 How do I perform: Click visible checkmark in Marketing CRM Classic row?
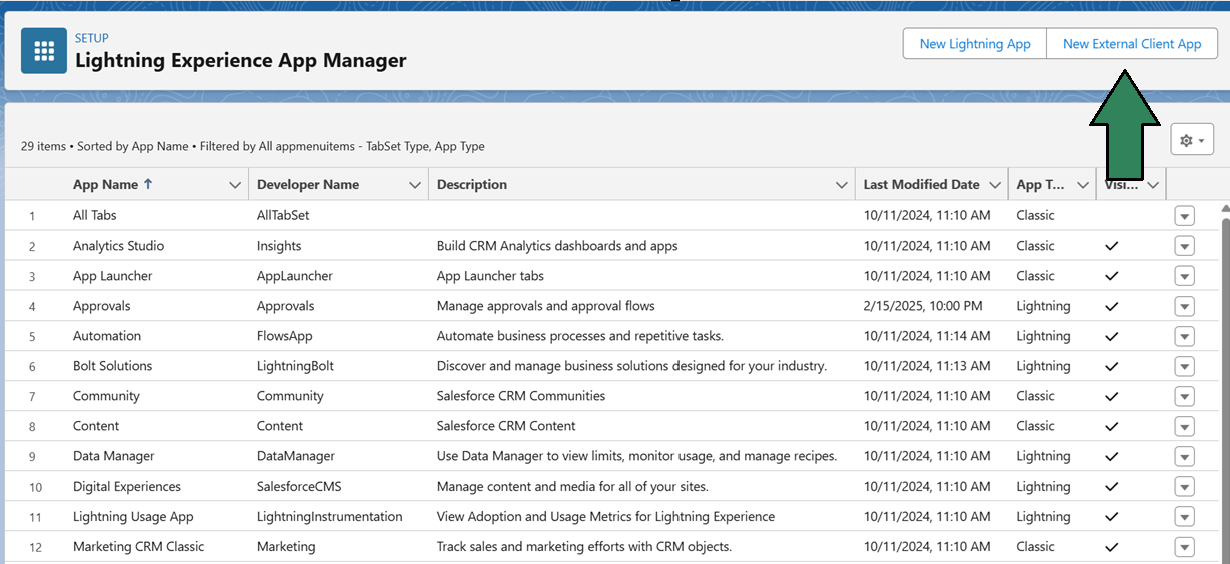point(1111,547)
